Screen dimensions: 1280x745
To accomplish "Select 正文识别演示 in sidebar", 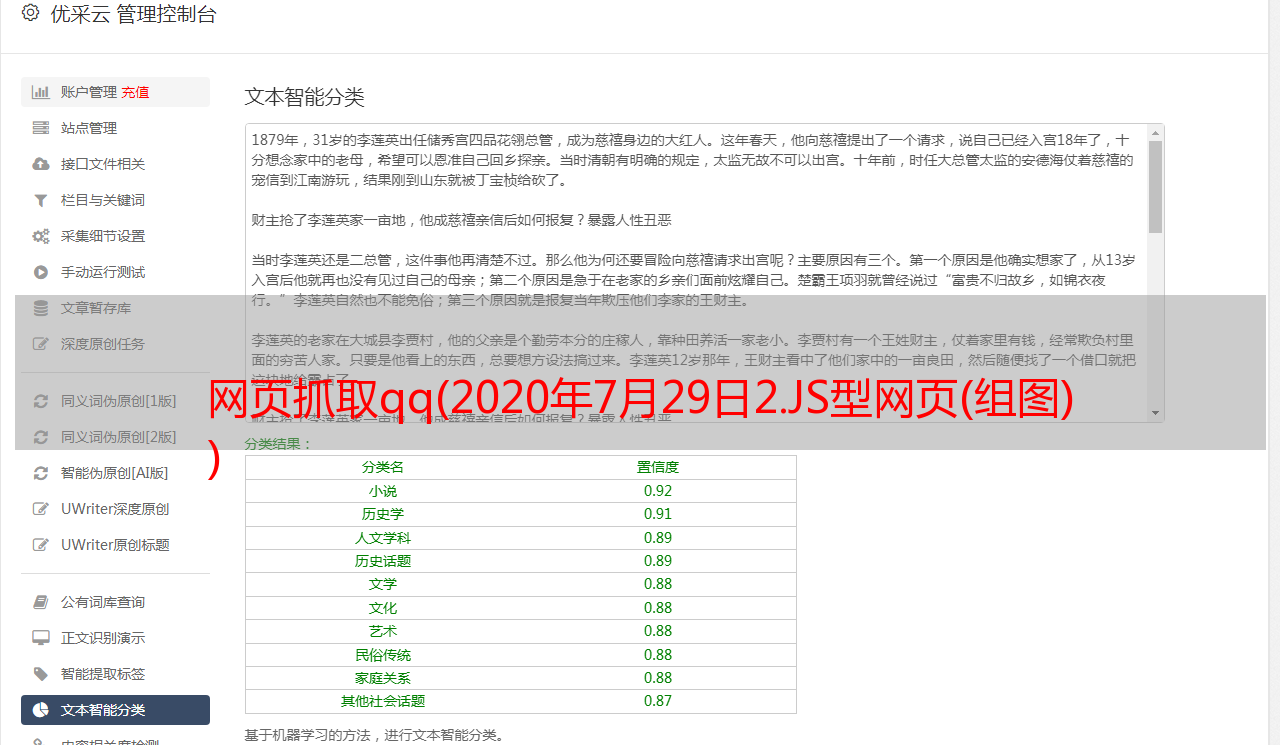I will click(x=115, y=638).
